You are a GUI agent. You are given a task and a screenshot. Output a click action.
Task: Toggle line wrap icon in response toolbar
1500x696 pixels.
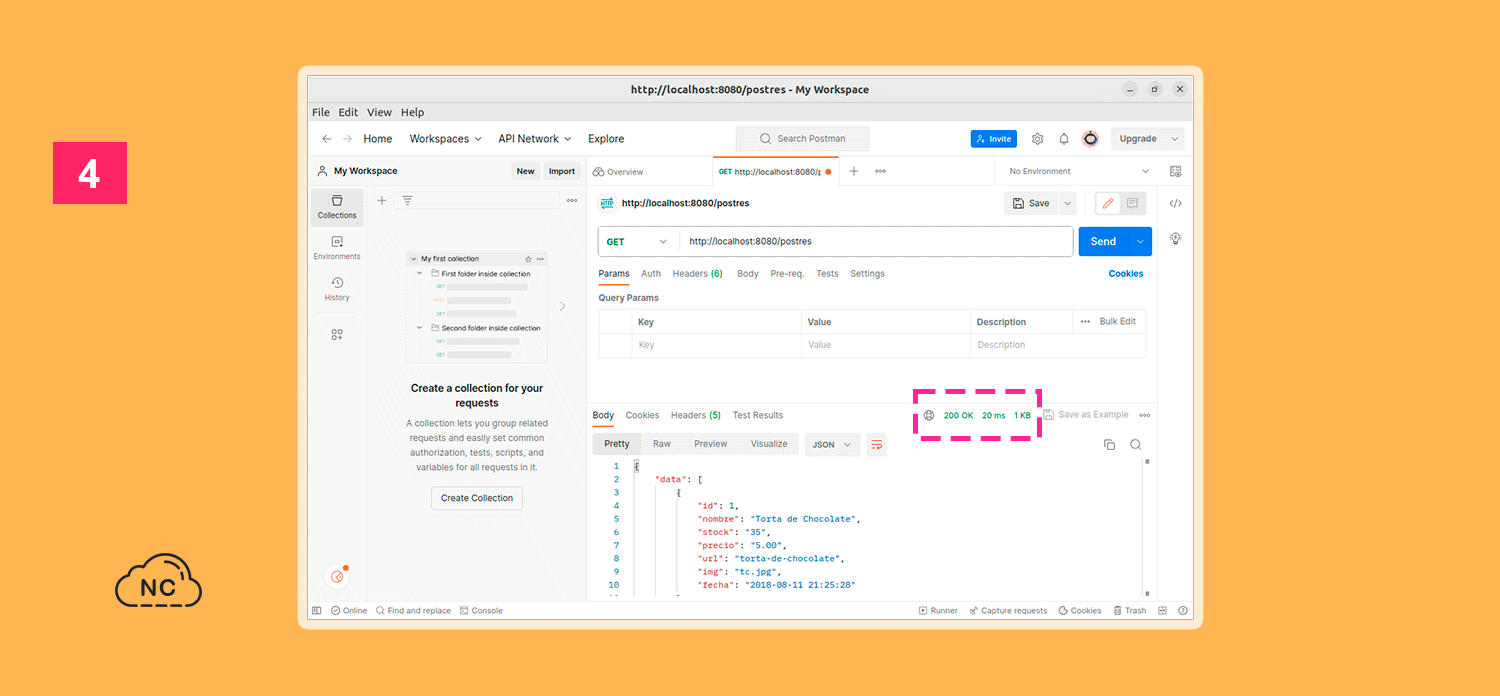tap(876, 444)
